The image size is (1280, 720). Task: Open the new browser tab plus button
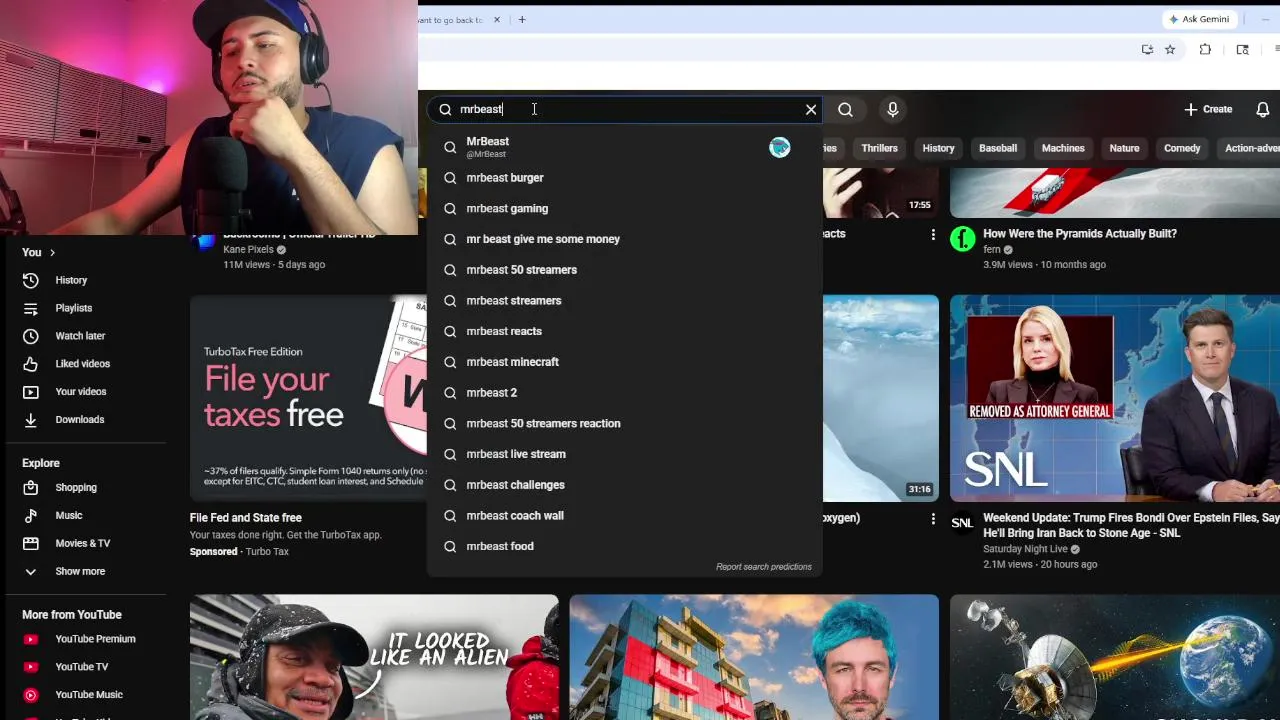(522, 20)
